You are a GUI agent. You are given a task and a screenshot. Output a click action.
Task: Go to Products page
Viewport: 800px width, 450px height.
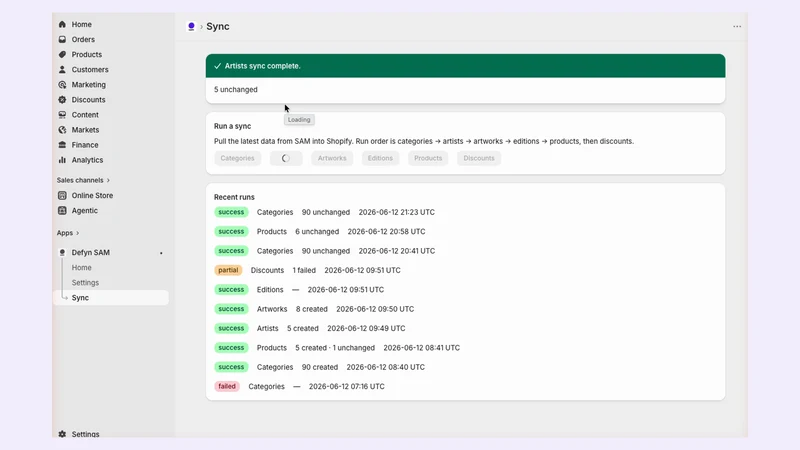[x=87, y=55]
